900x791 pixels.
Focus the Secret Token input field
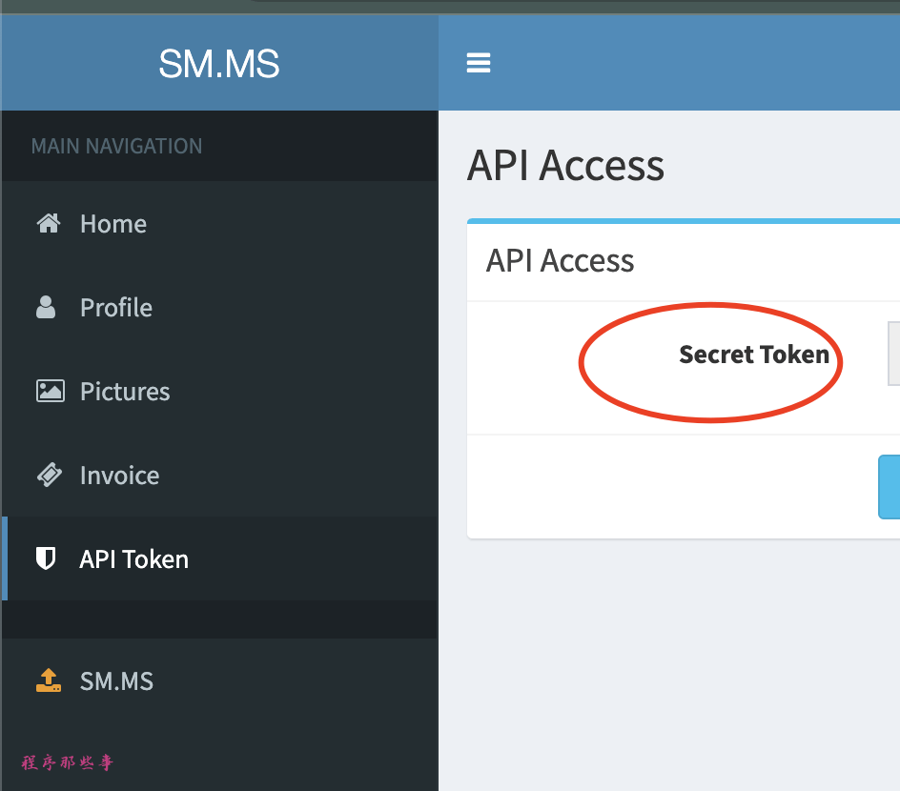point(893,354)
